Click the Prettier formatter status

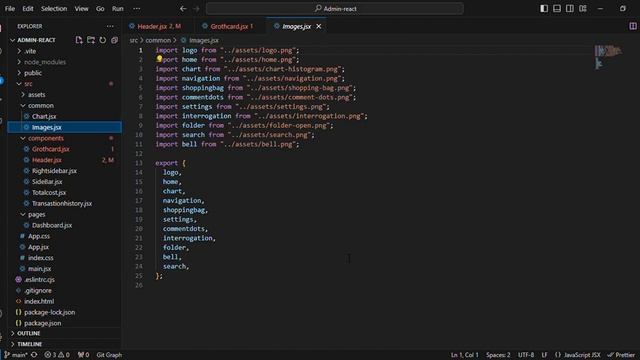pos(621,355)
